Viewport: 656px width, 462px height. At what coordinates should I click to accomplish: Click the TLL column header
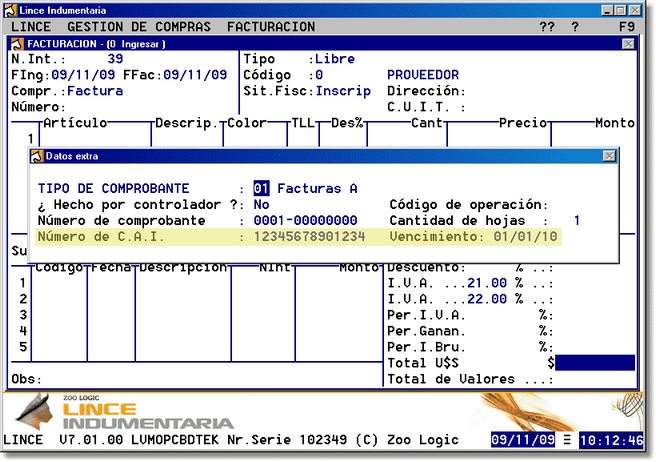pos(303,123)
